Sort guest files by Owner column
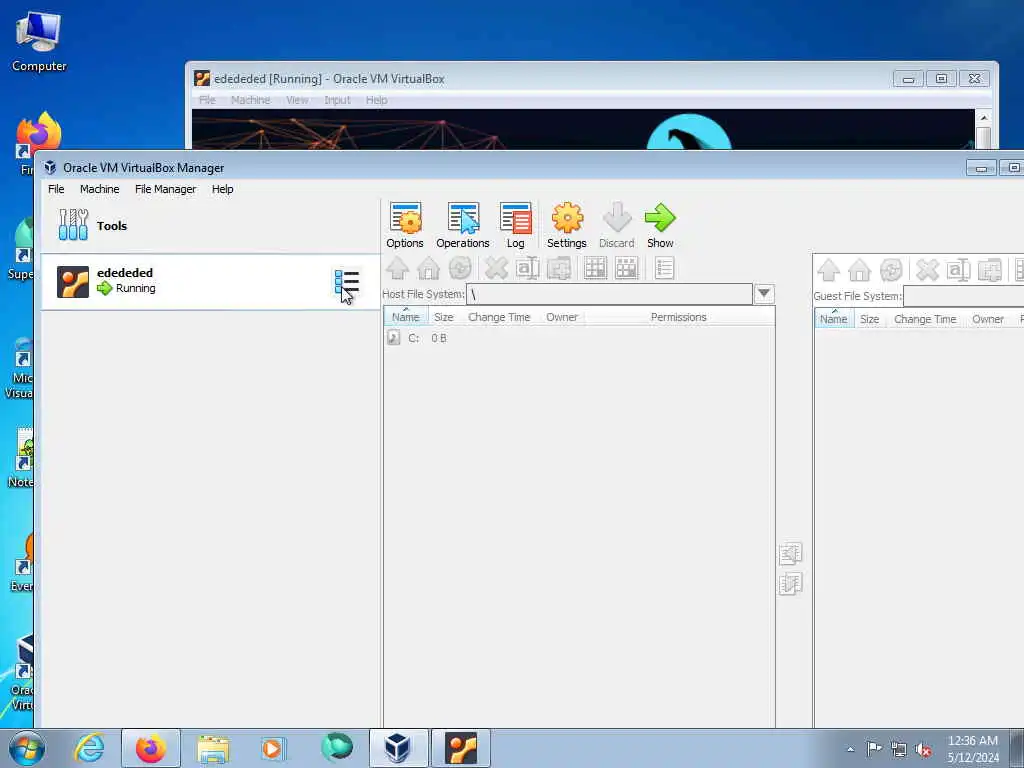 click(987, 319)
